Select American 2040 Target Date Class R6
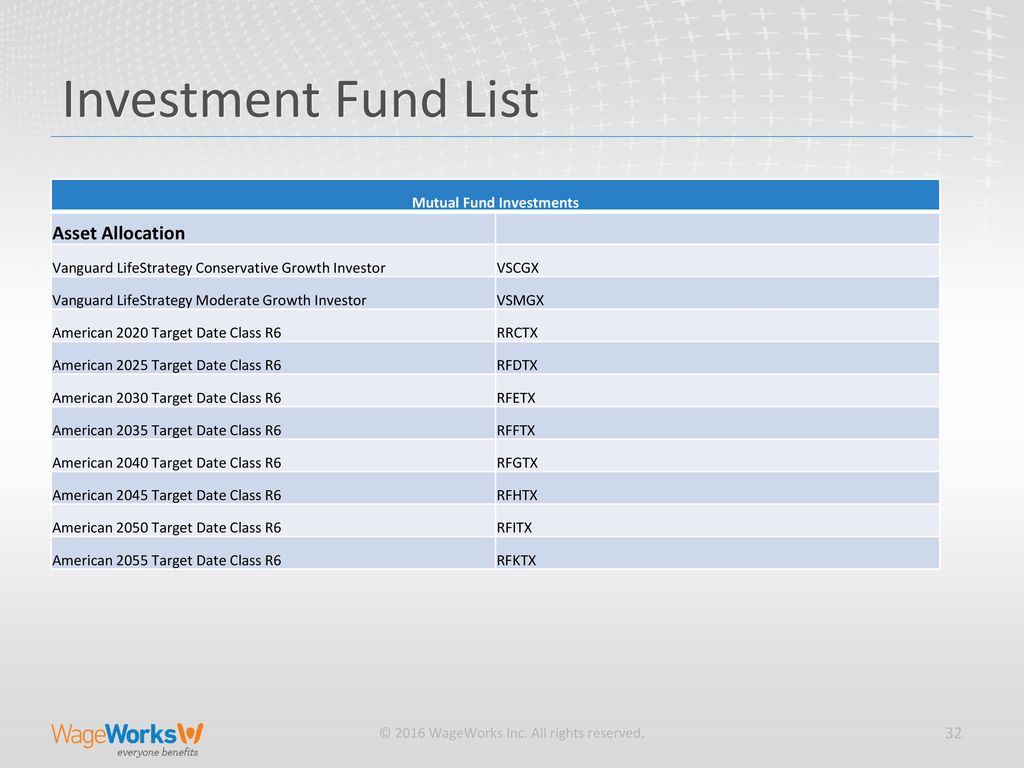The width and height of the screenshot is (1024, 768). click(x=167, y=463)
